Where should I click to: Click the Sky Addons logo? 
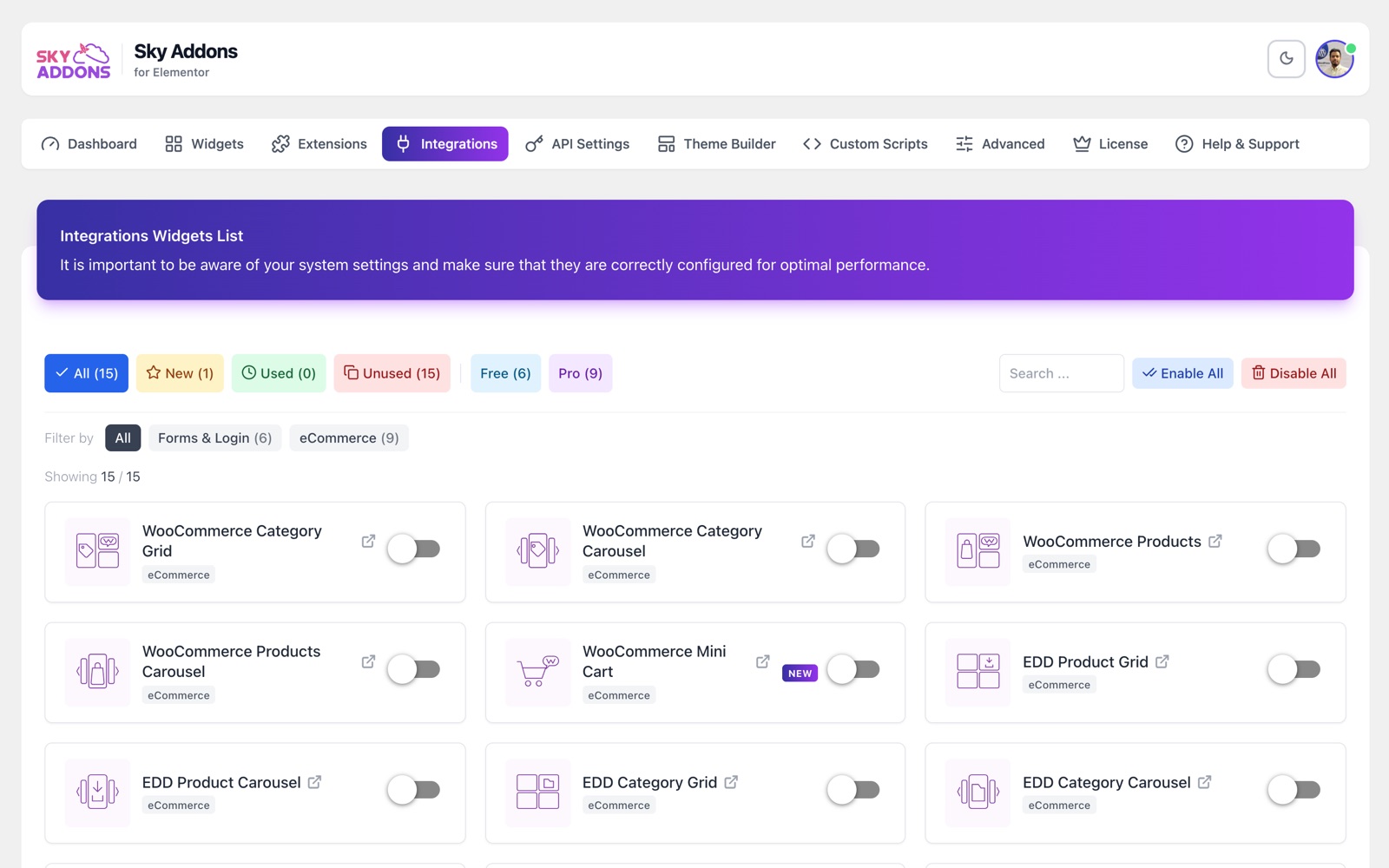pos(74,61)
